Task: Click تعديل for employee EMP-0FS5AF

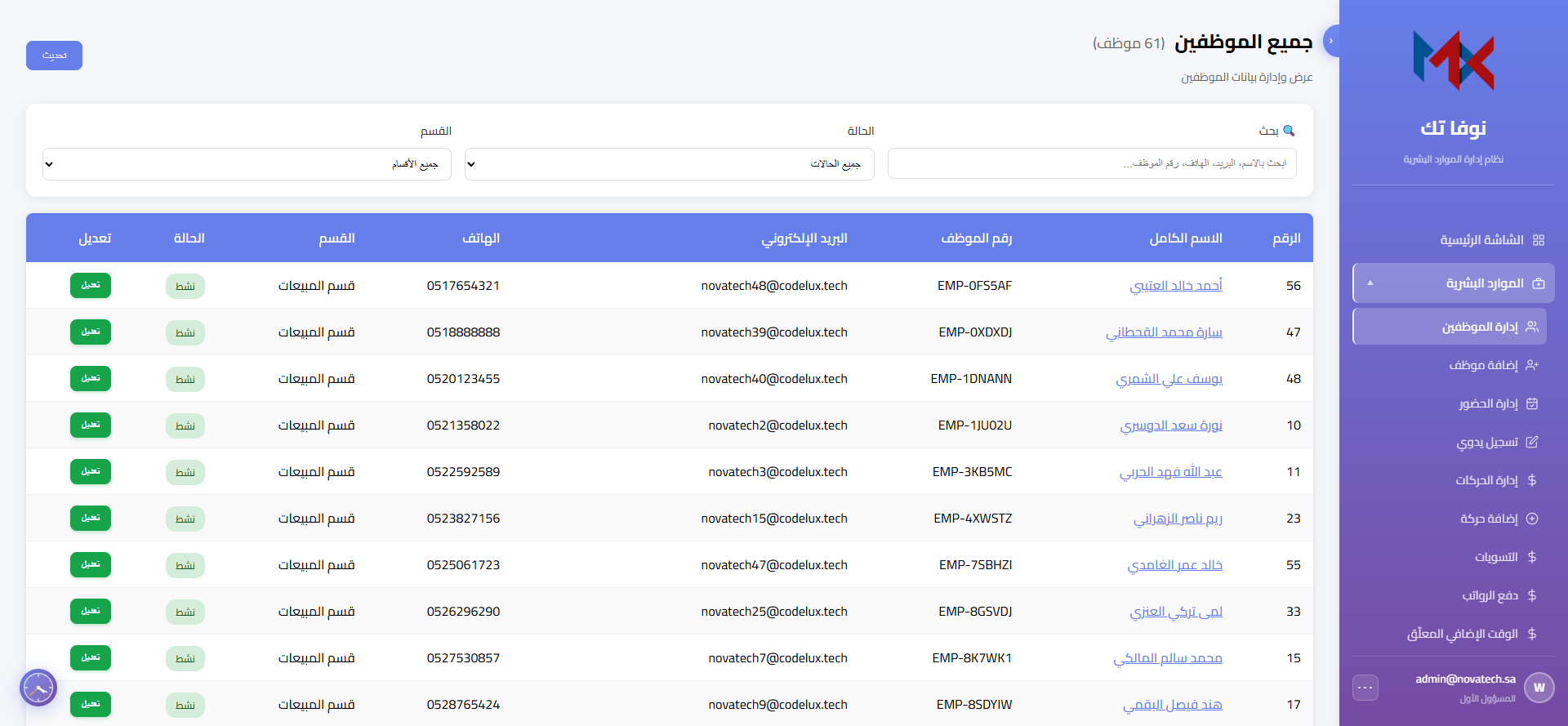Action: click(x=91, y=285)
